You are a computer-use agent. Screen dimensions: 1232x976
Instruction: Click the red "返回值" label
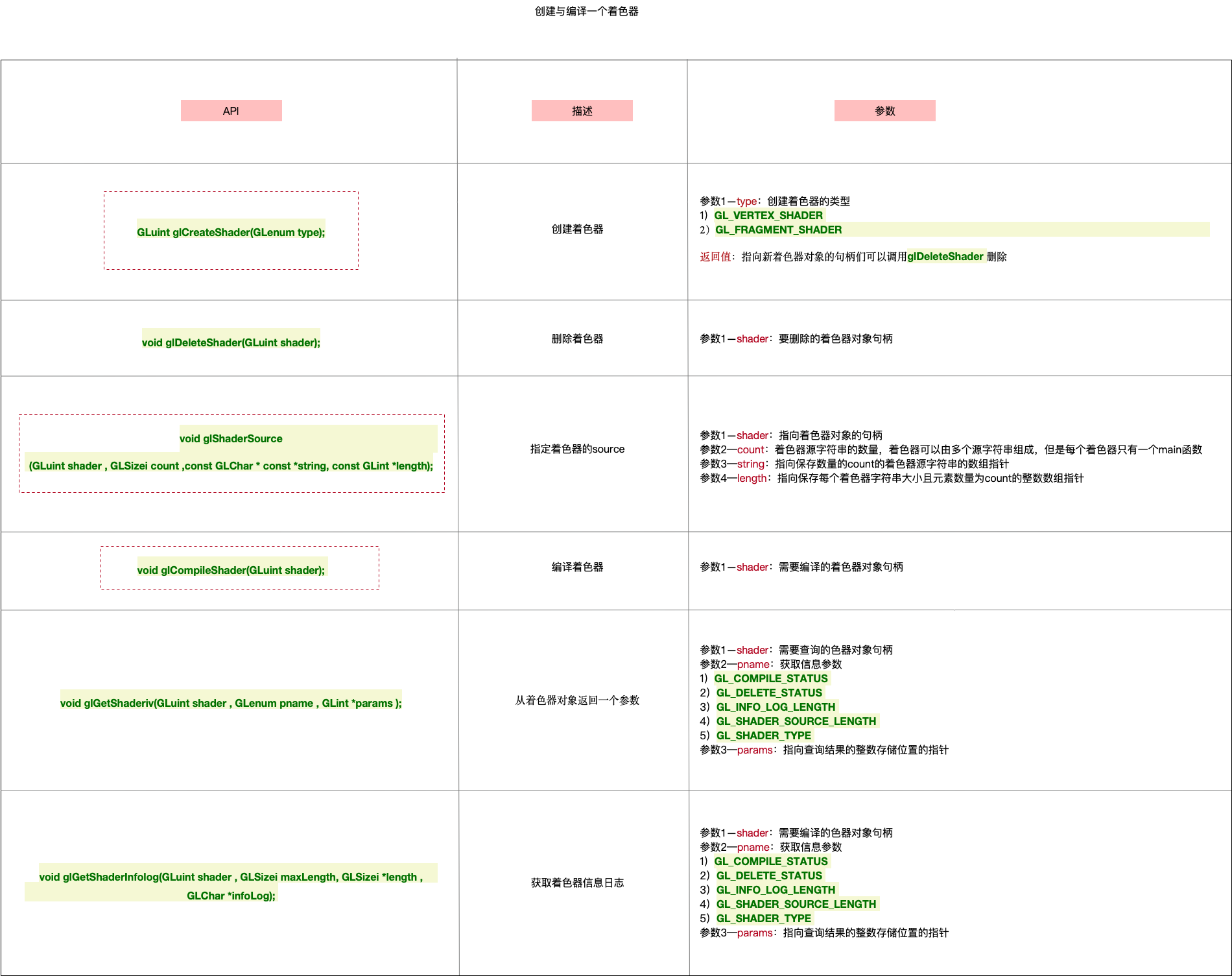[x=715, y=257]
